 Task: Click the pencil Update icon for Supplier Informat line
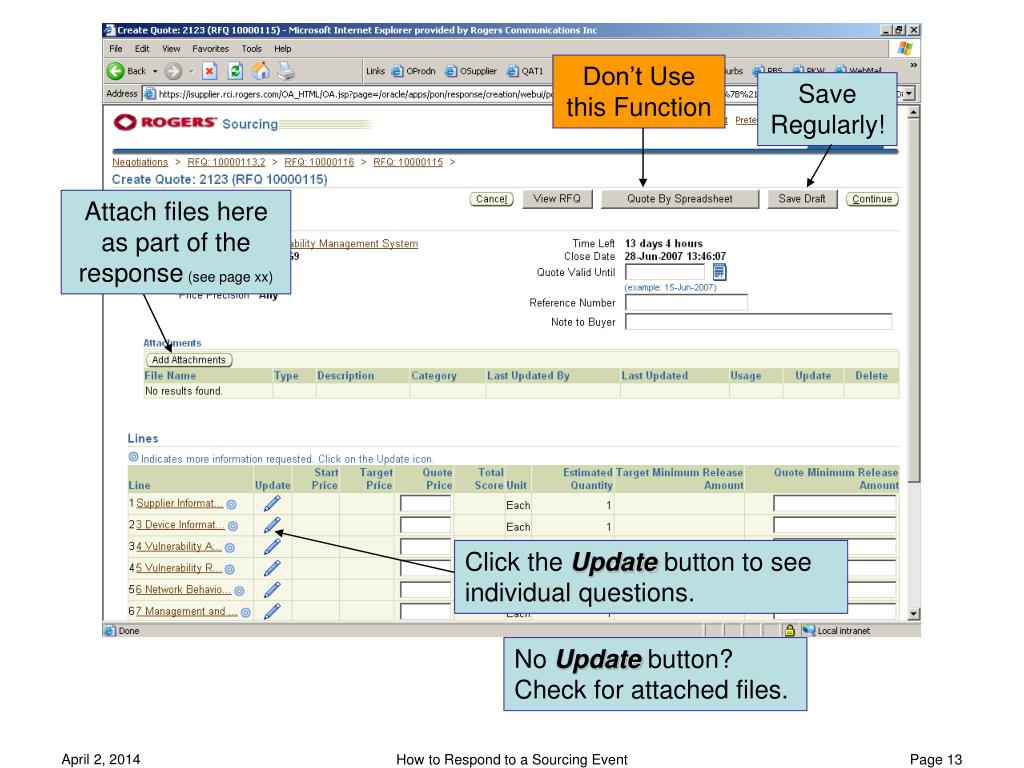coord(272,504)
